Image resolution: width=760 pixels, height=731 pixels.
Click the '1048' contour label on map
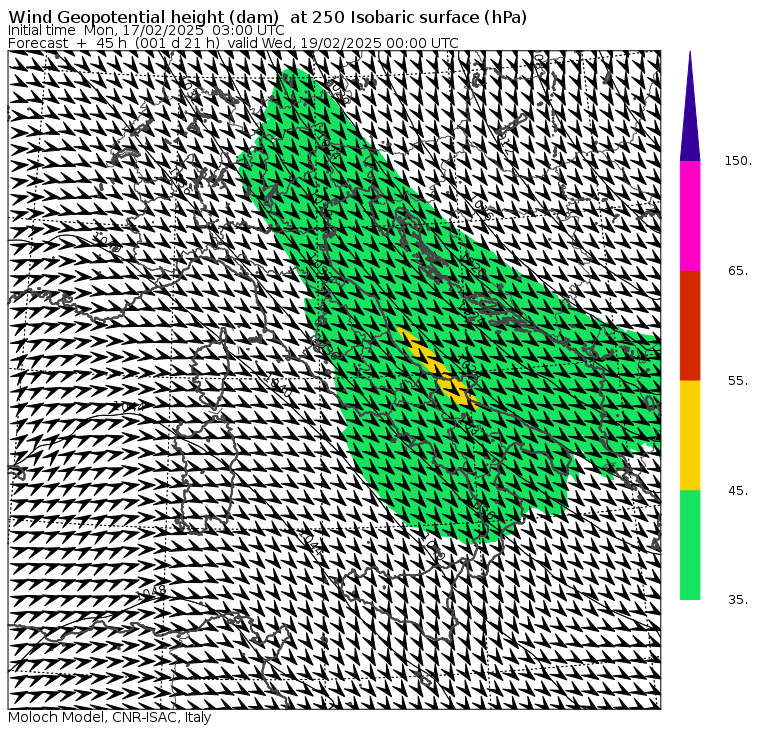152,592
